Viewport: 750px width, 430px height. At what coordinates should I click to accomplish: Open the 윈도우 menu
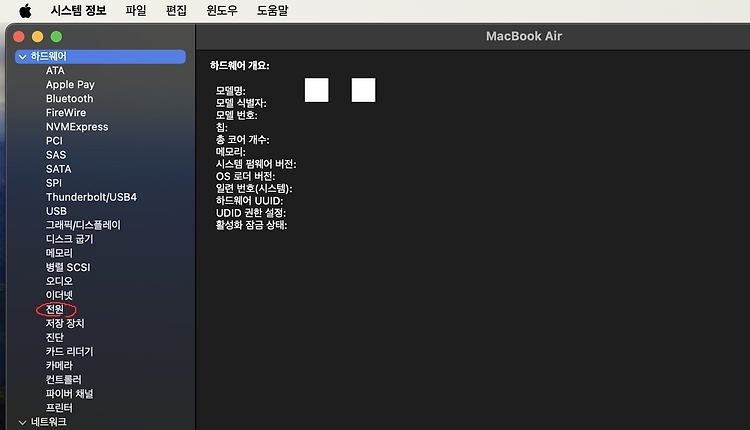point(222,11)
